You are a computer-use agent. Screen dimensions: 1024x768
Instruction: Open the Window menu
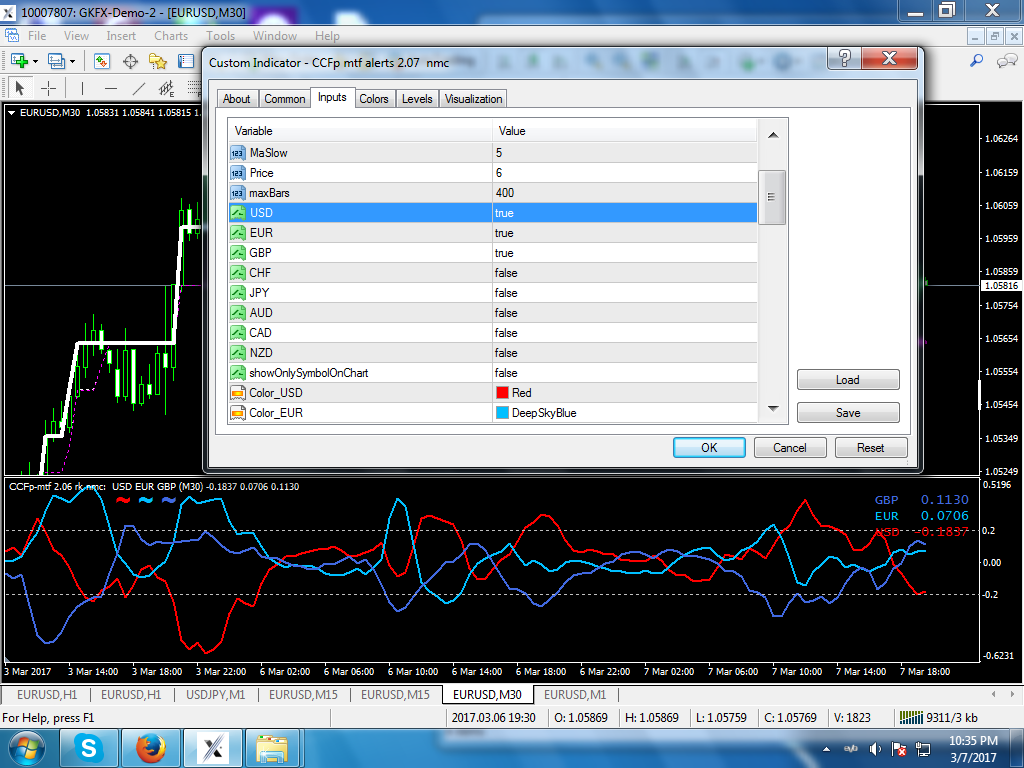[274, 36]
